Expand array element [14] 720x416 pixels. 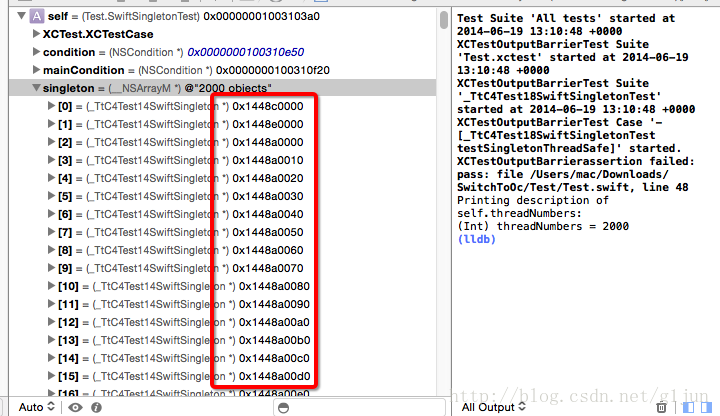51,357
